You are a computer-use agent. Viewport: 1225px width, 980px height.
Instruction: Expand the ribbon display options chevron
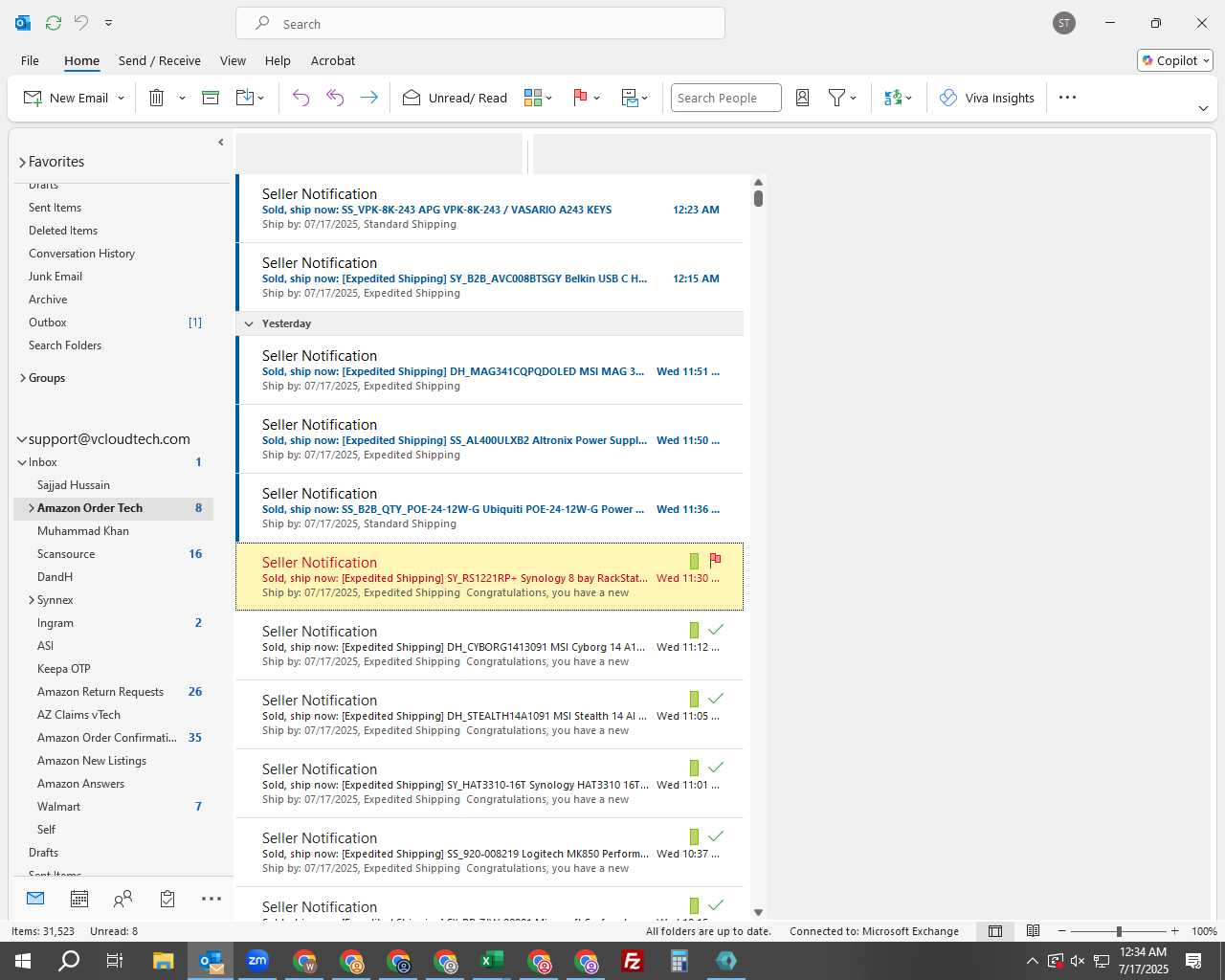[1203, 109]
